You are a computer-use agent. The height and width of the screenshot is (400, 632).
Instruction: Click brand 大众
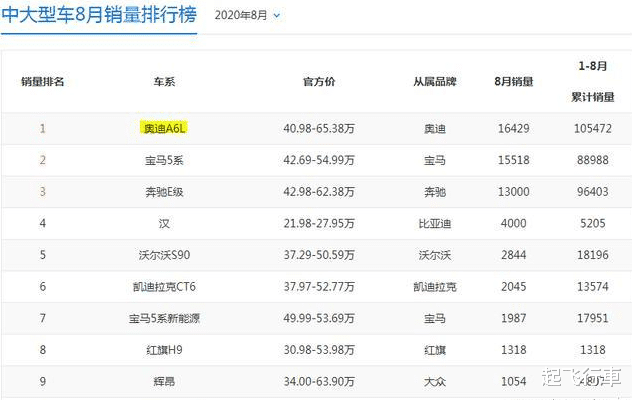point(434,381)
